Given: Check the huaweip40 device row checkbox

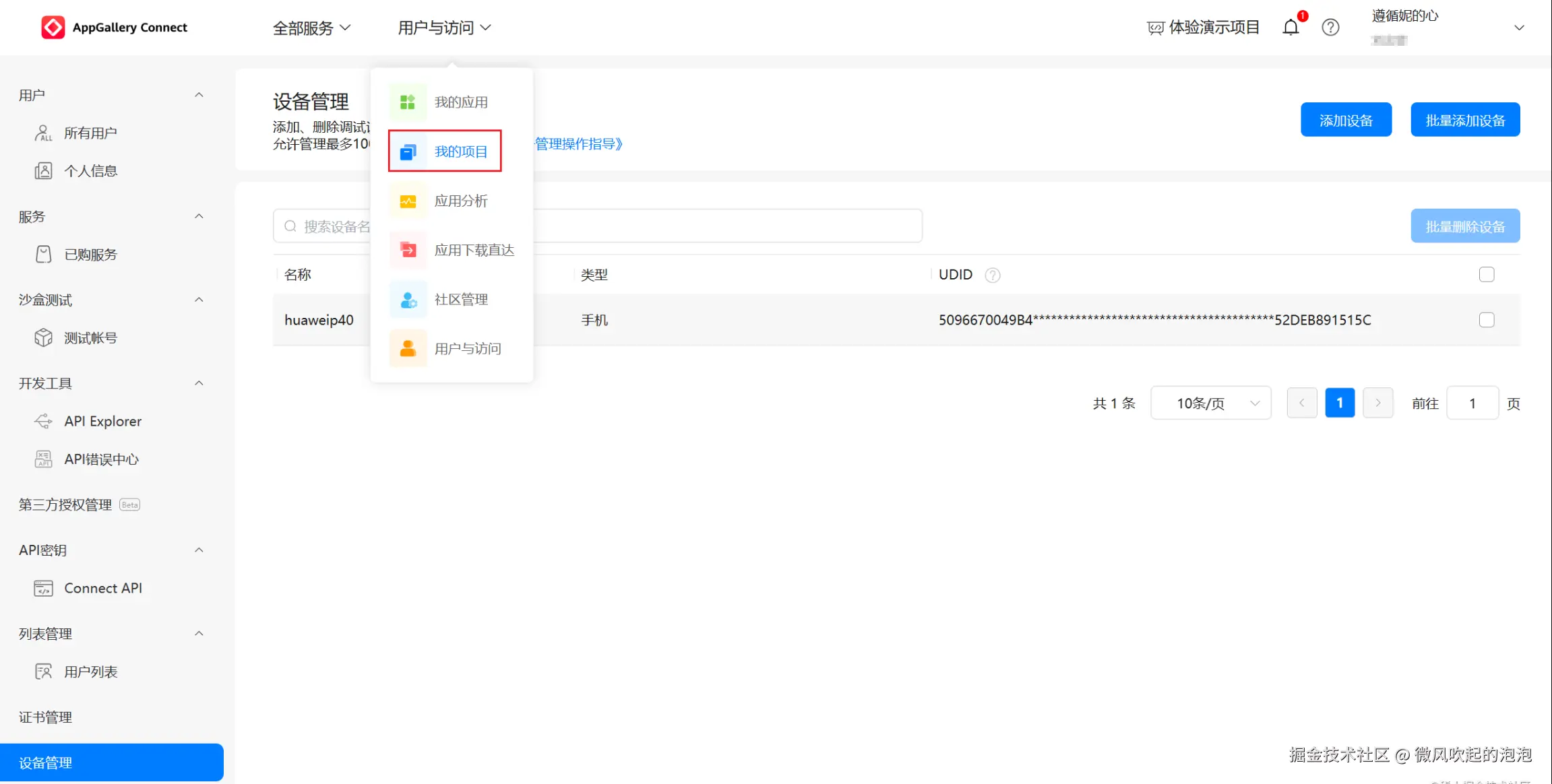Looking at the screenshot, I should point(1486,320).
